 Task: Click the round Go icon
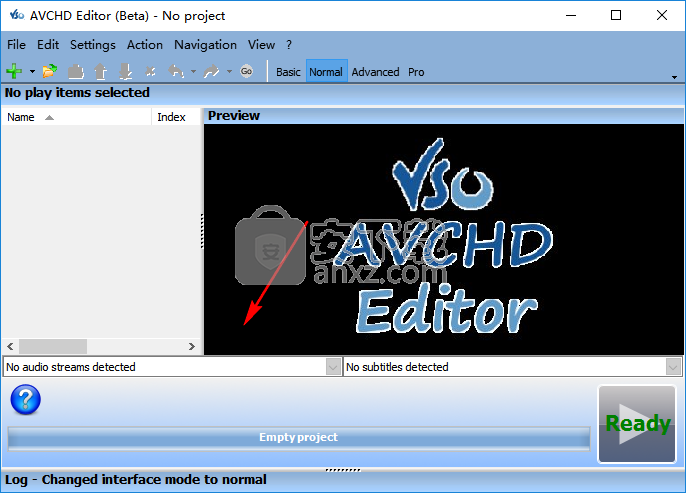[246, 71]
